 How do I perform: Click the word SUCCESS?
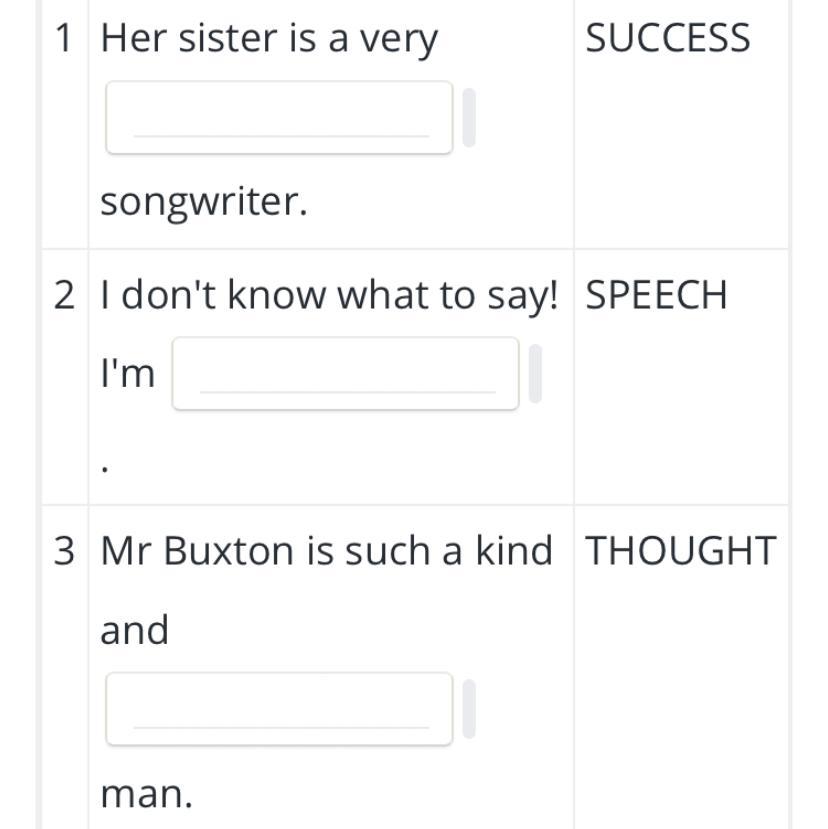pos(667,39)
